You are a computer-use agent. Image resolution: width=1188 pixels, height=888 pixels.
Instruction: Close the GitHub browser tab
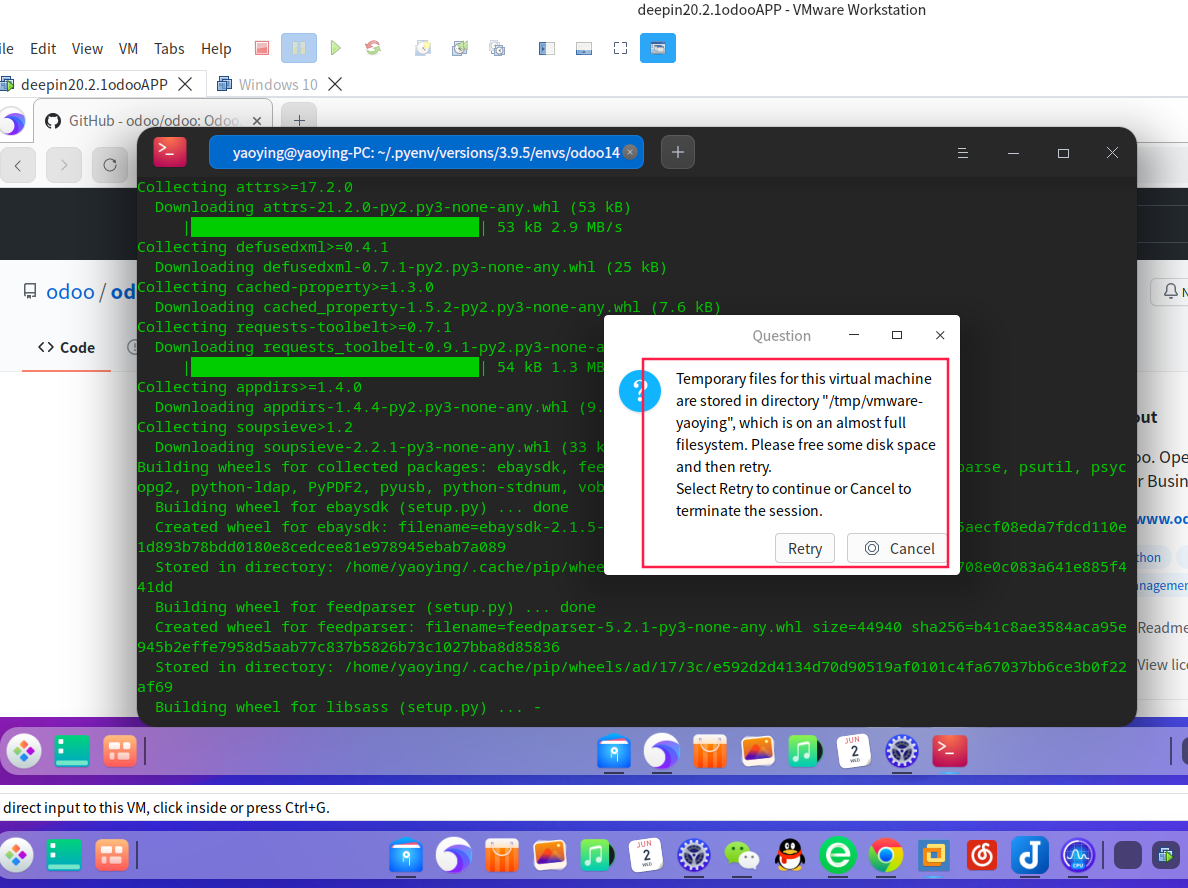pos(257,120)
